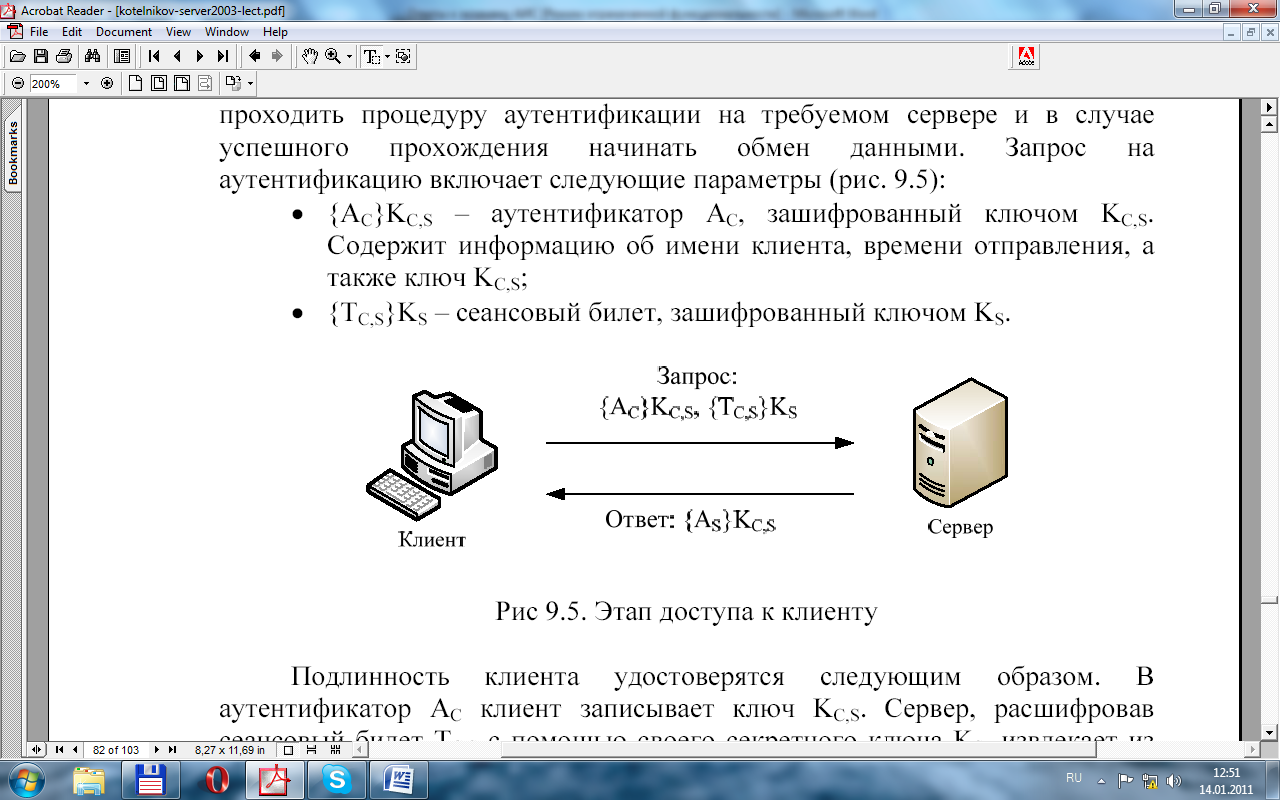The image size is (1280, 800).
Task: Show hidden tray icons arrow
Action: tap(1100, 780)
